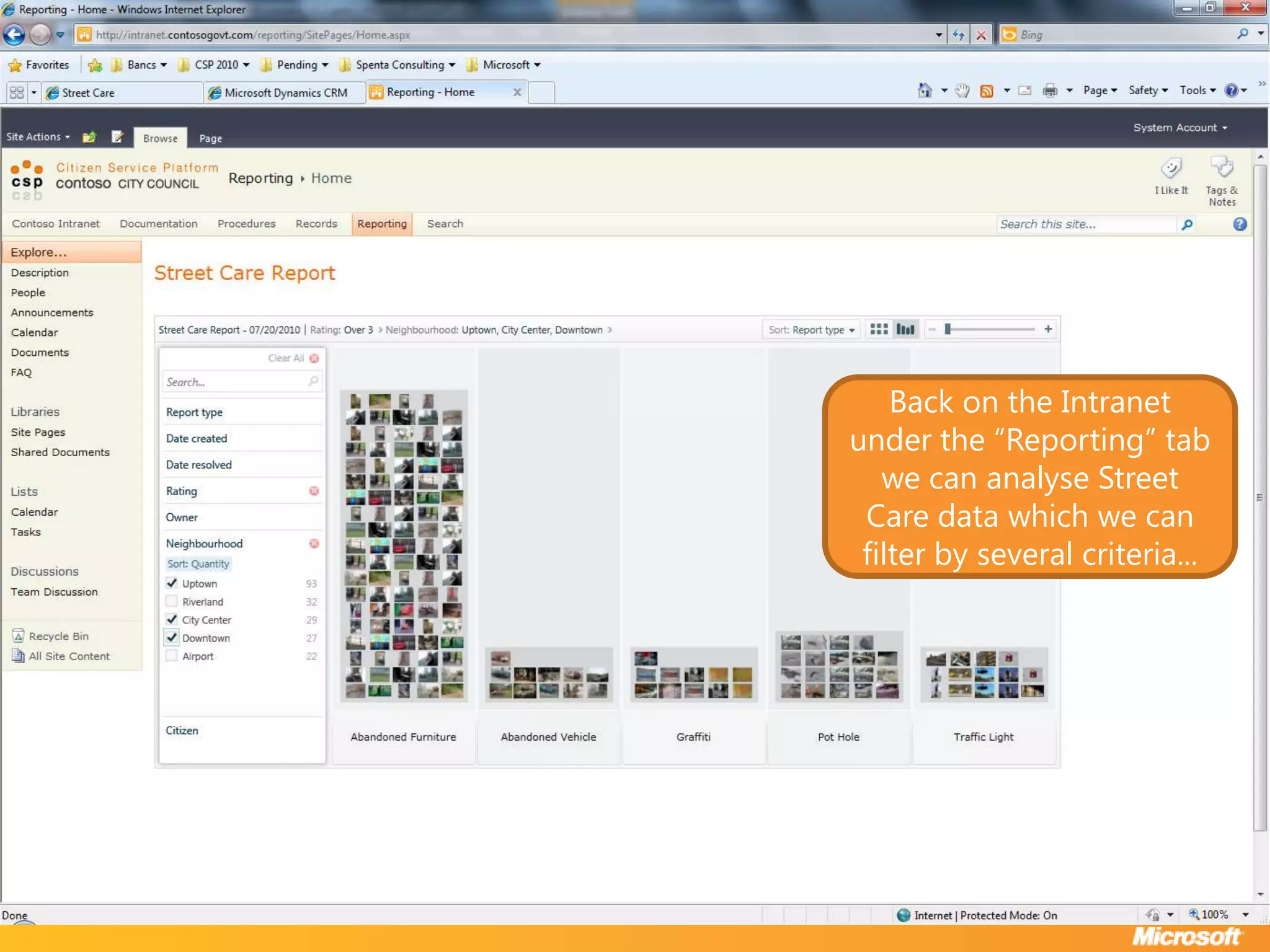
Task: Open Team Discussion link
Action: [54, 592]
